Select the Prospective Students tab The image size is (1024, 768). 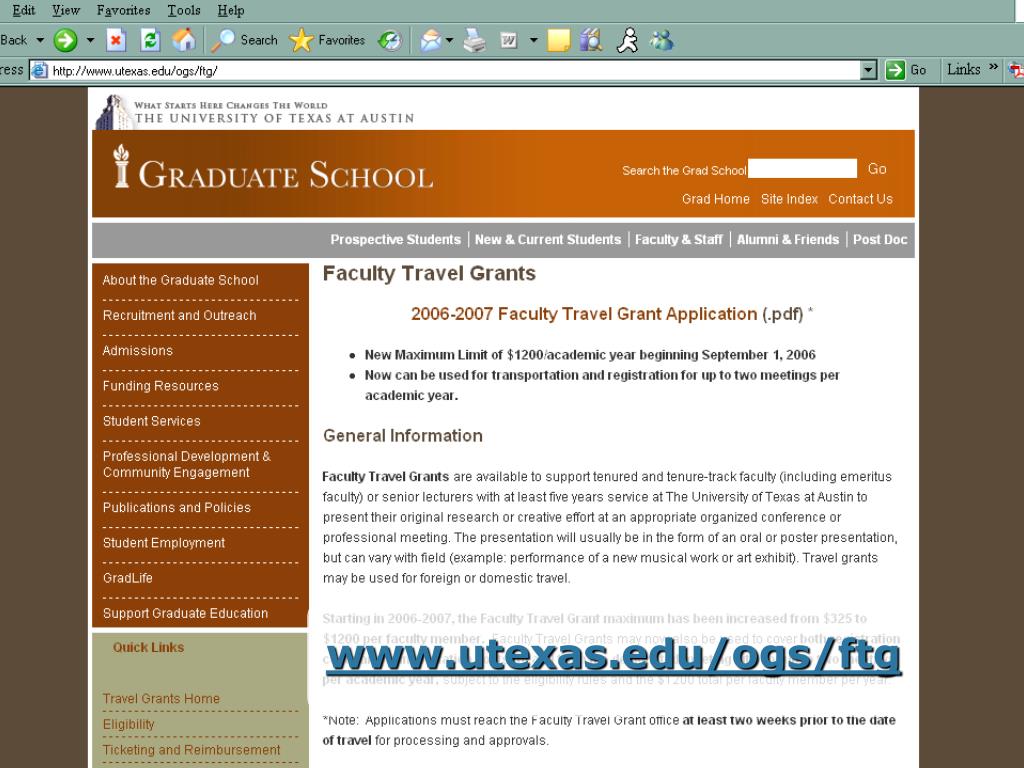coord(395,240)
